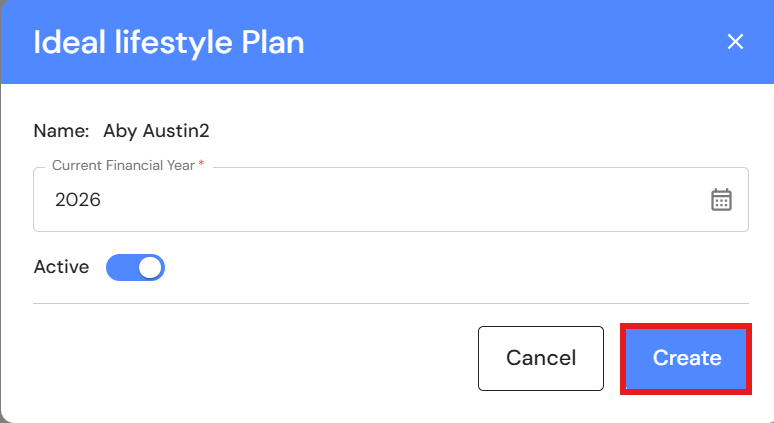The width and height of the screenshot is (774, 423).
Task: Click the Ideal lifestyle Plan title
Action: pos(169,43)
